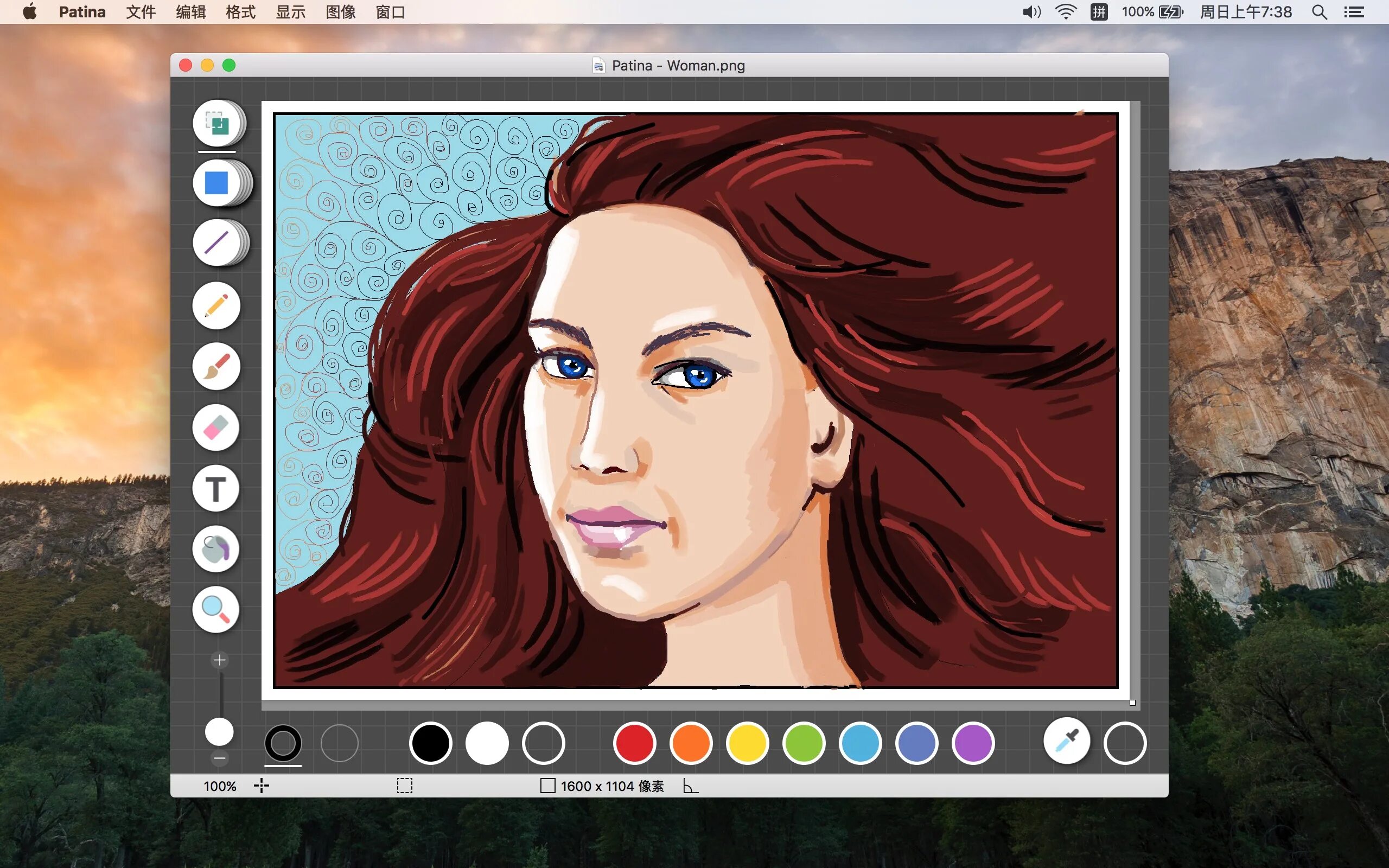Click the eyedropper color picker
Screen dimensions: 1389x868
(1066, 742)
